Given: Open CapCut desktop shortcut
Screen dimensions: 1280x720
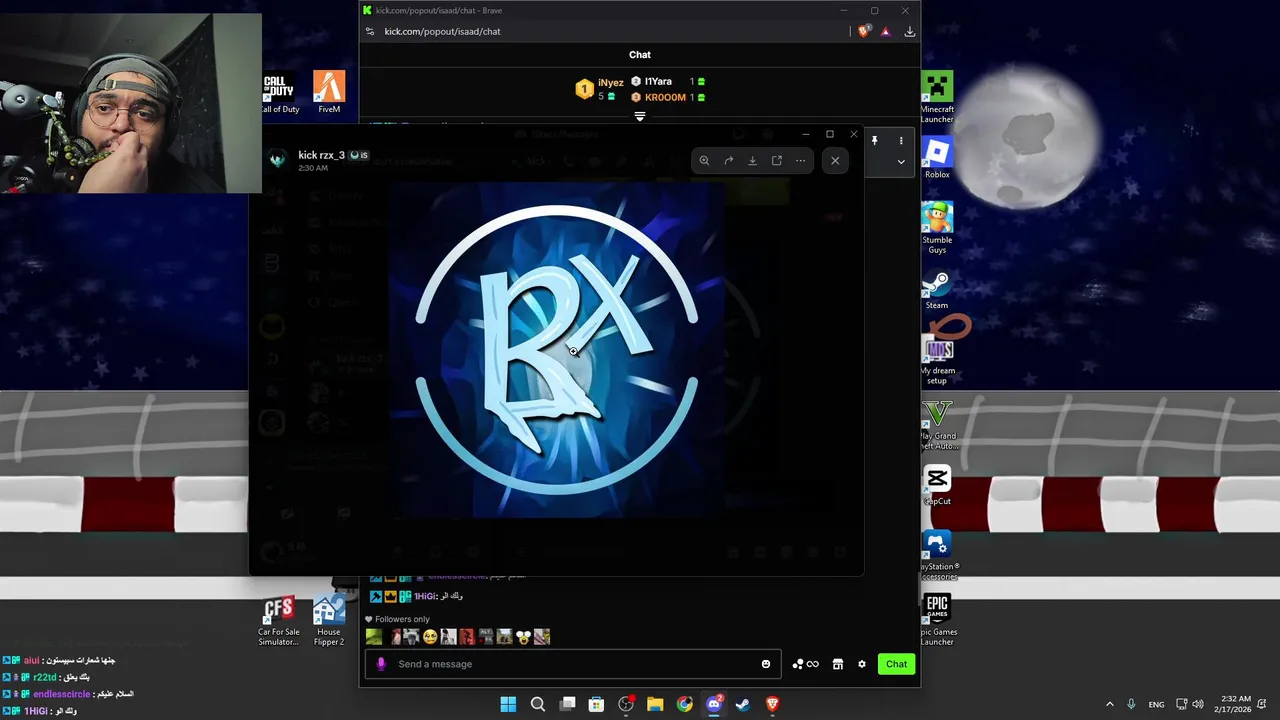Looking at the screenshot, I should tap(937, 486).
